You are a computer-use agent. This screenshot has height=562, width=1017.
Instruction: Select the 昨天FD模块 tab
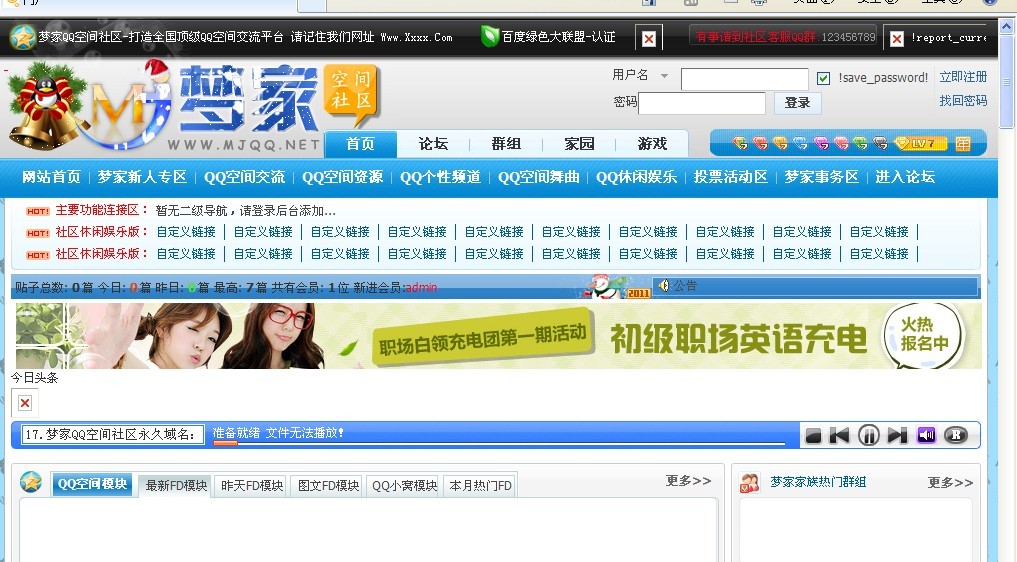[252, 485]
